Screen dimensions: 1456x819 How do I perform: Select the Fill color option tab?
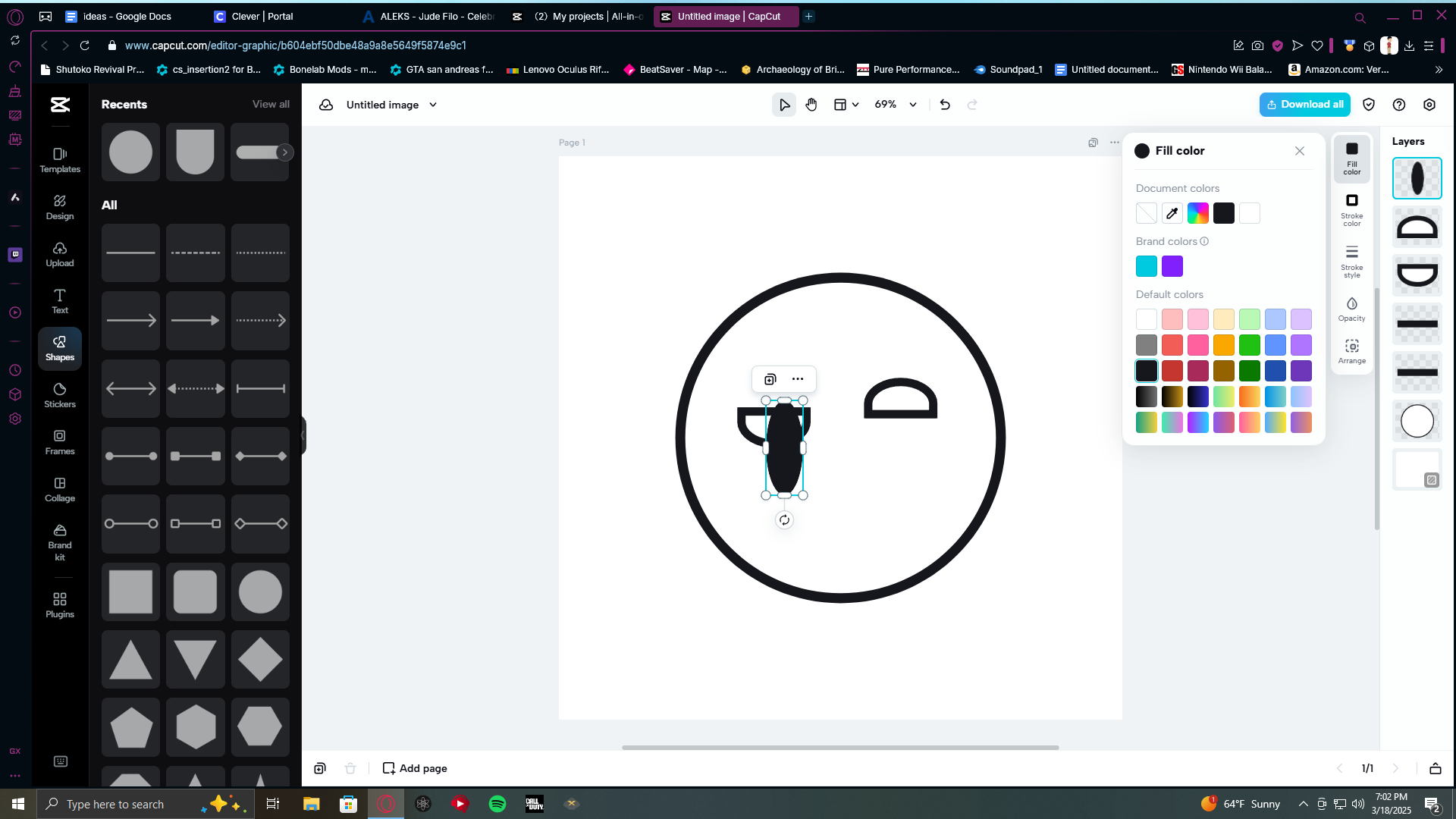[x=1351, y=158]
